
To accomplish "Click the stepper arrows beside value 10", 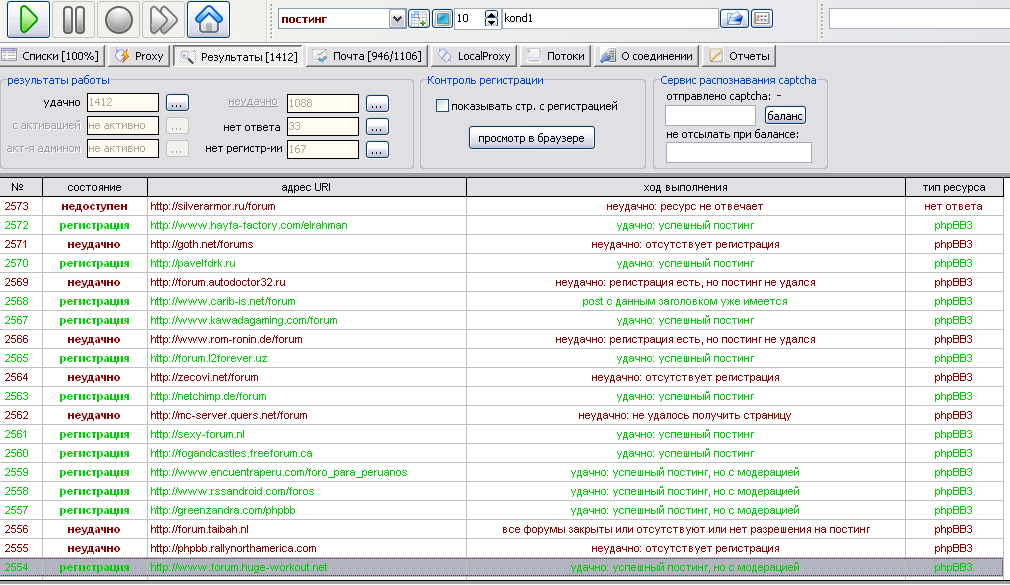I will point(490,18).
